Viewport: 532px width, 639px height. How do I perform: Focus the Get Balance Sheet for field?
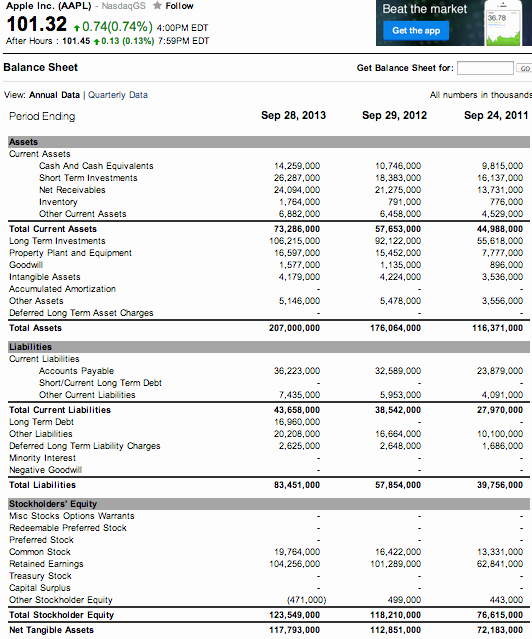(x=485, y=68)
